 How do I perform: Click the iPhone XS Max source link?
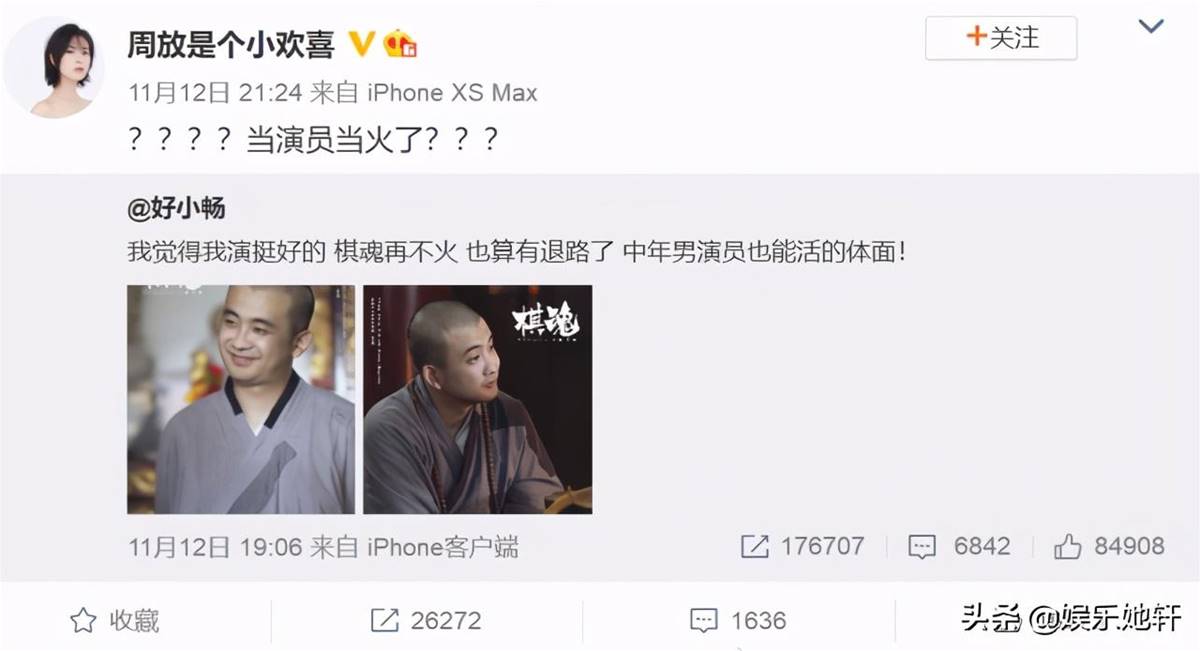coord(454,93)
